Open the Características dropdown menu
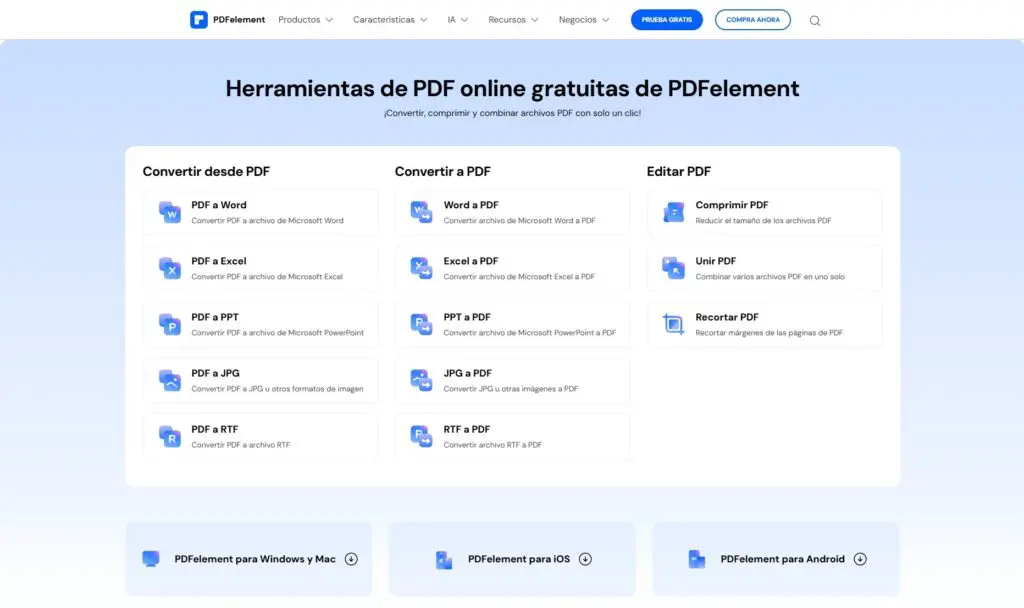 tap(390, 20)
